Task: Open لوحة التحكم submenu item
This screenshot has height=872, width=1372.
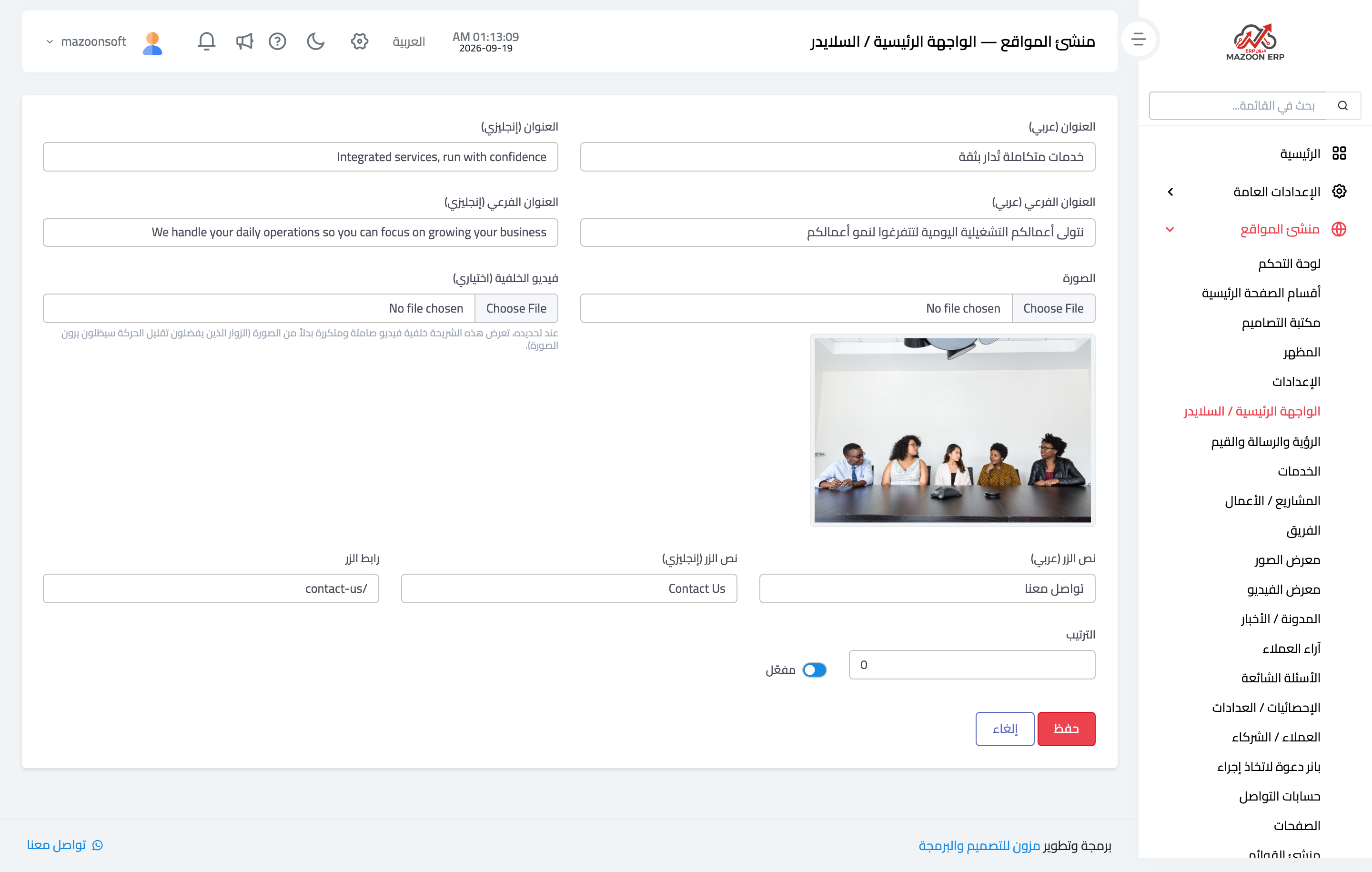Action: click(x=1289, y=264)
